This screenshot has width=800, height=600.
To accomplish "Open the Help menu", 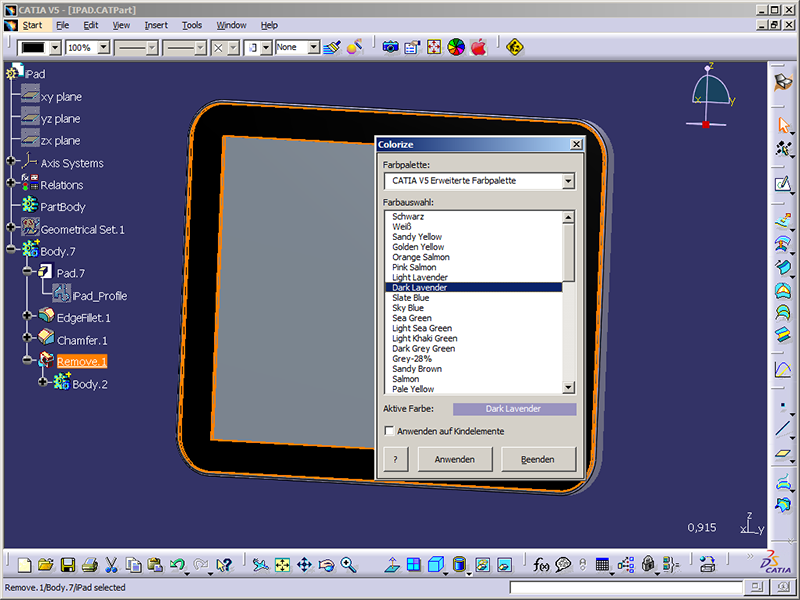I will point(269,25).
